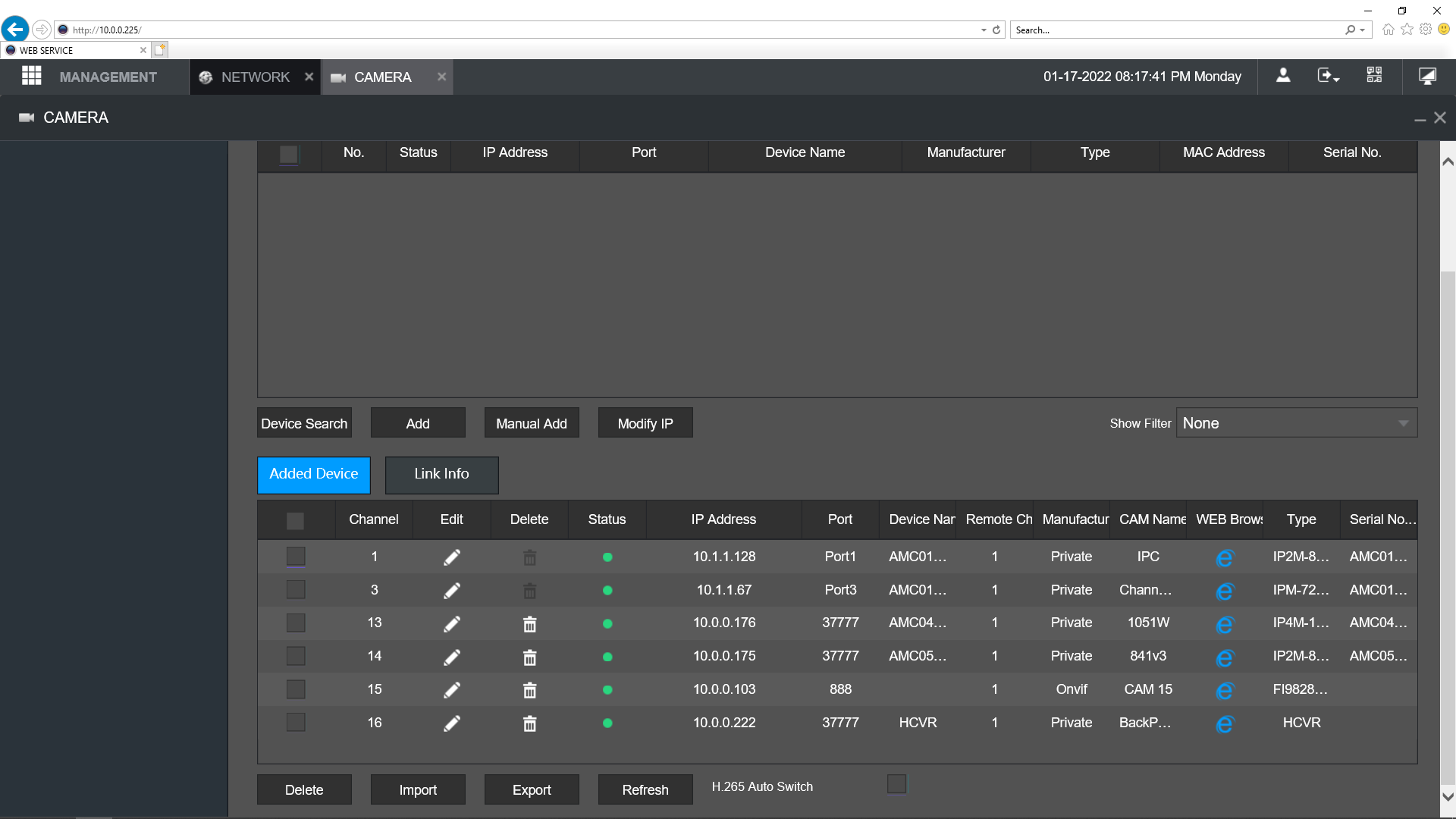Close the NETWORK tab

(x=309, y=77)
